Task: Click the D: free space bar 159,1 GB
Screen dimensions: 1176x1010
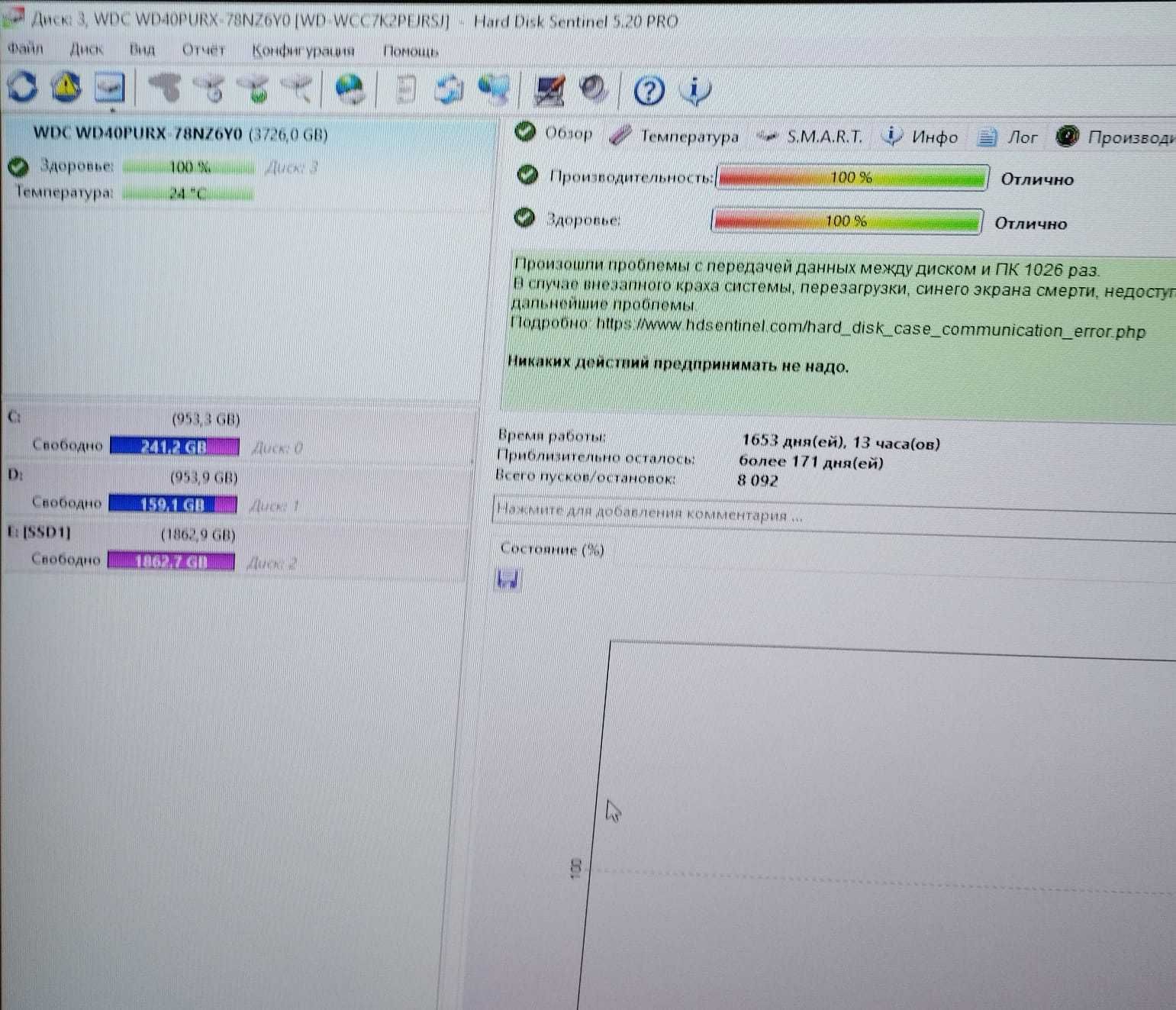Action: coord(172,504)
